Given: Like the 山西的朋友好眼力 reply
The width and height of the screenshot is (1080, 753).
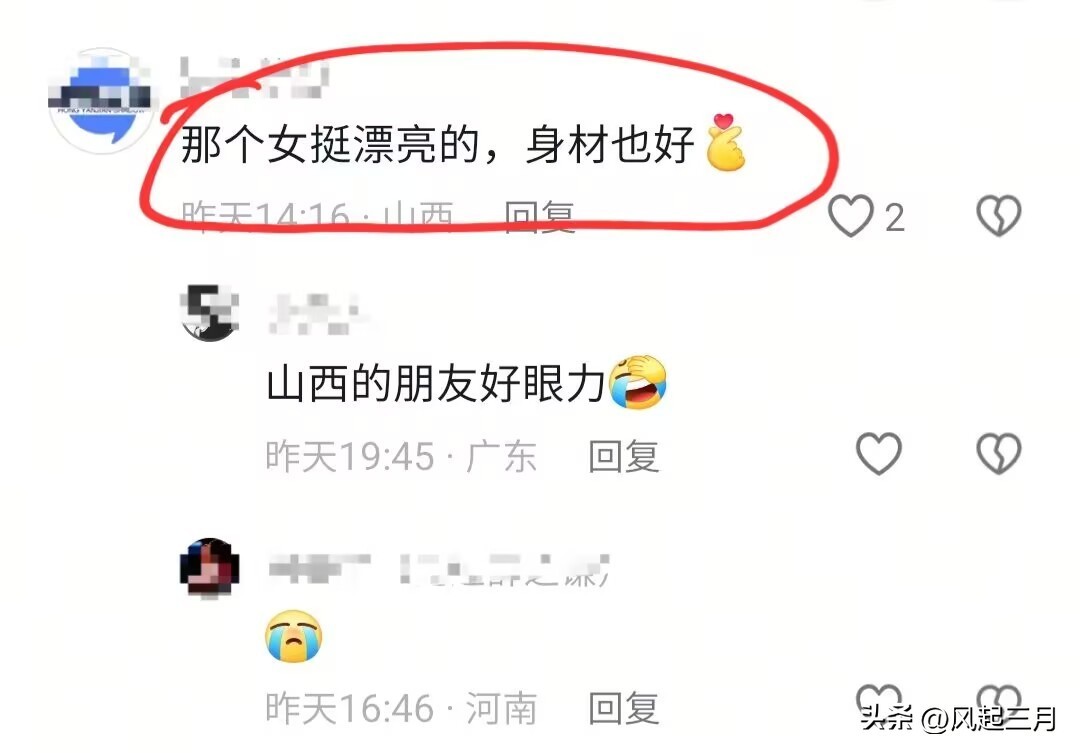Looking at the screenshot, I should pos(879,453).
